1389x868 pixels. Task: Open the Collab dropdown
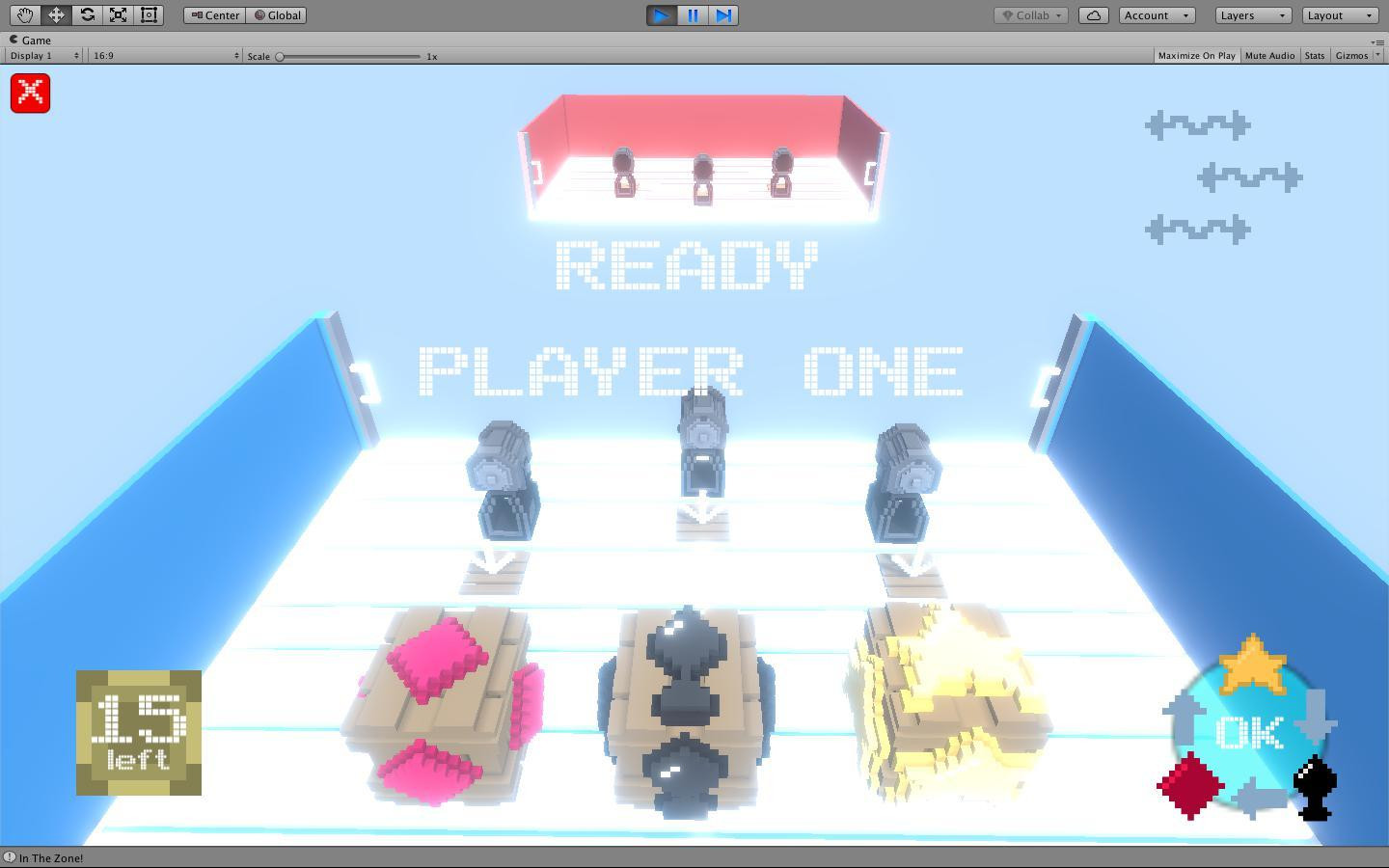click(x=1031, y=15)
